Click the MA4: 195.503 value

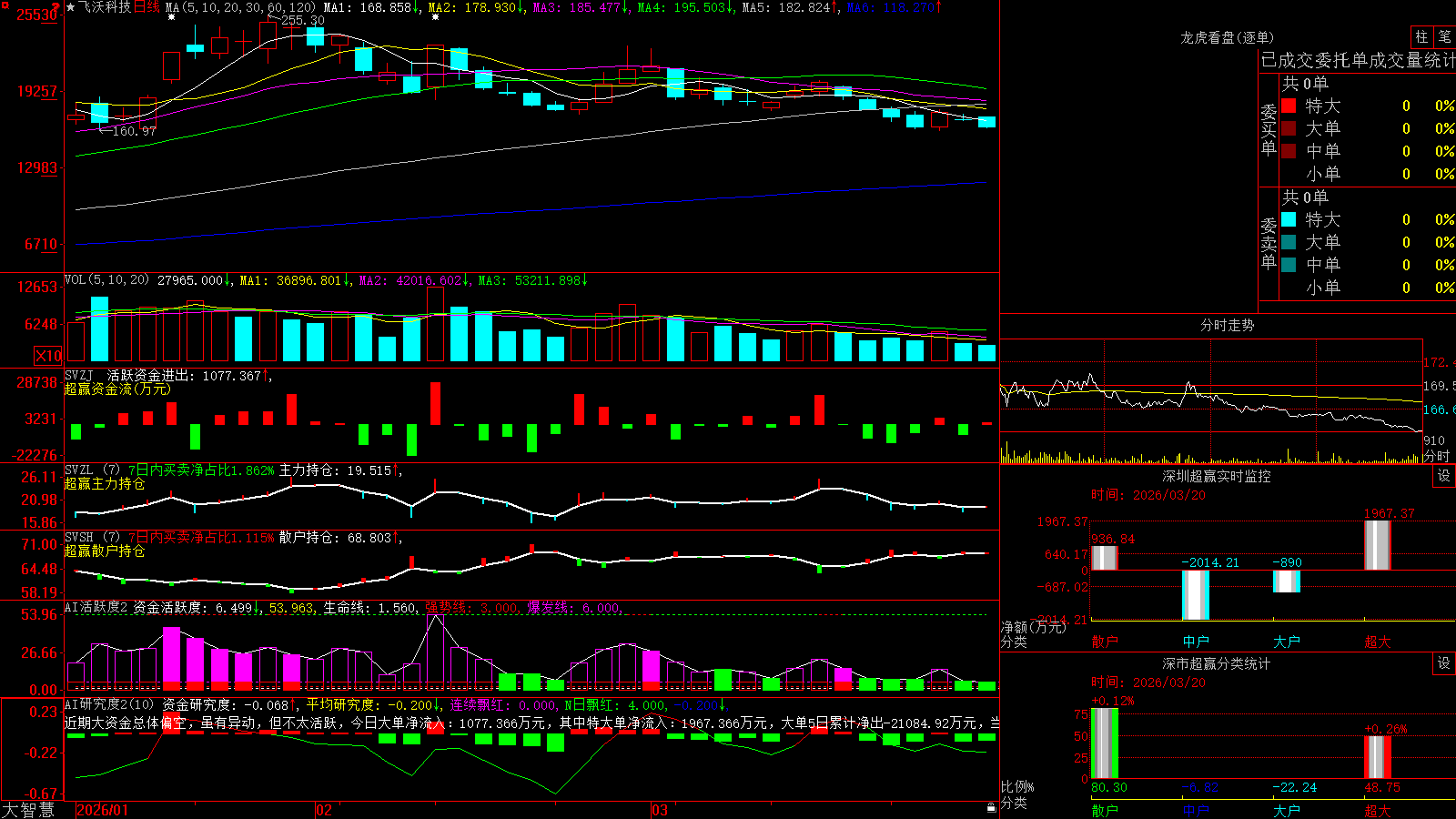point(682,7)
